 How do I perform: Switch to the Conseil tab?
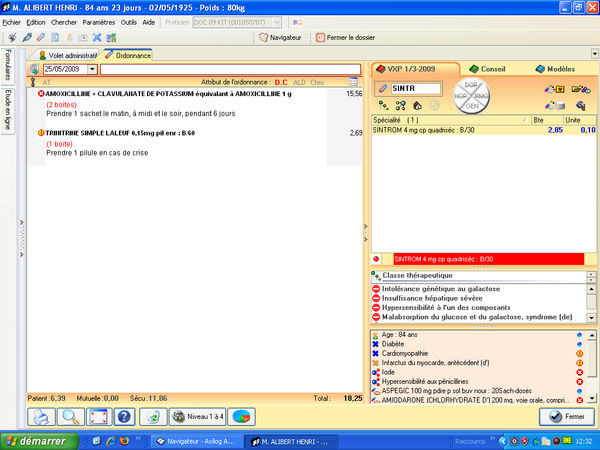(x=487, y=69)
